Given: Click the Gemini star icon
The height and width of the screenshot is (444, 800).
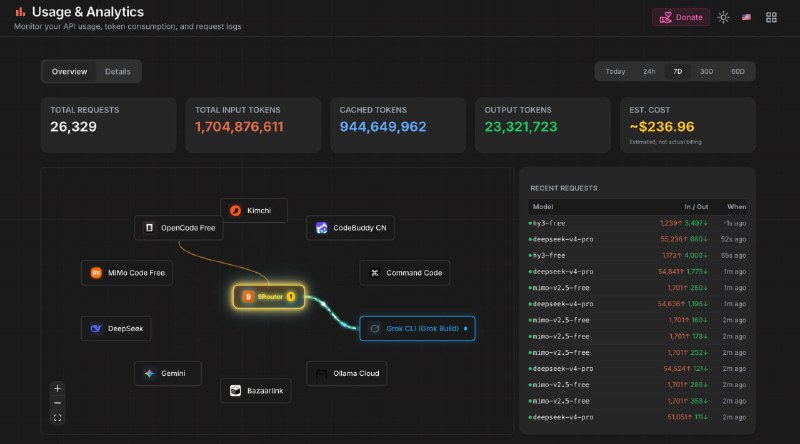Looking at the screenshot, I should pos(149,373).
